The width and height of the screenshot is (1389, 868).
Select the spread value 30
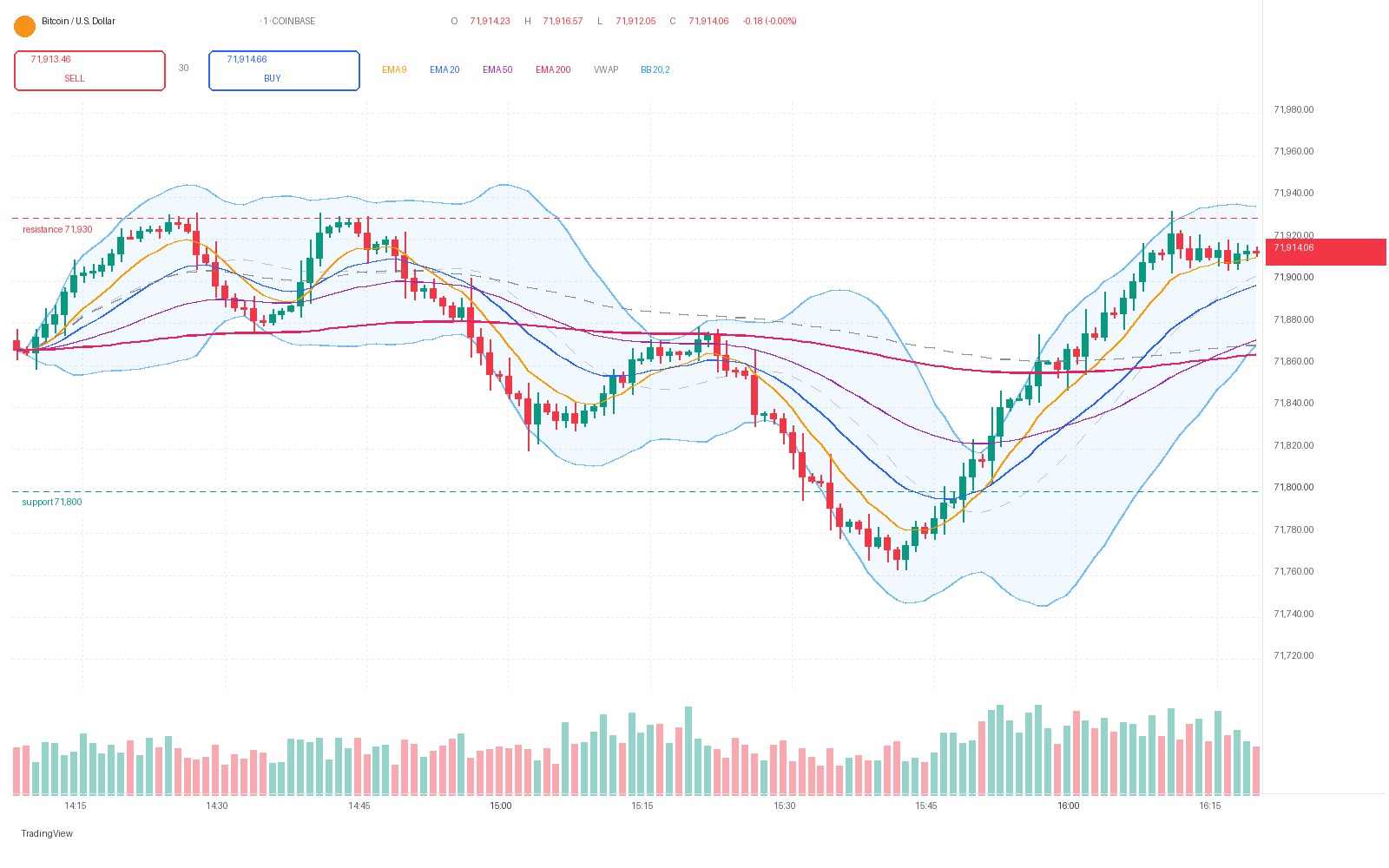click(183, 68)
